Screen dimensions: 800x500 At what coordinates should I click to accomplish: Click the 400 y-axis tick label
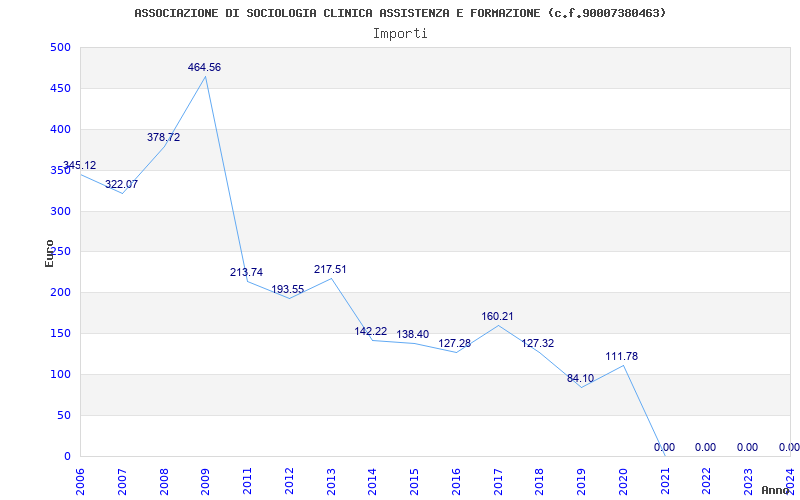tap(60, 130)
